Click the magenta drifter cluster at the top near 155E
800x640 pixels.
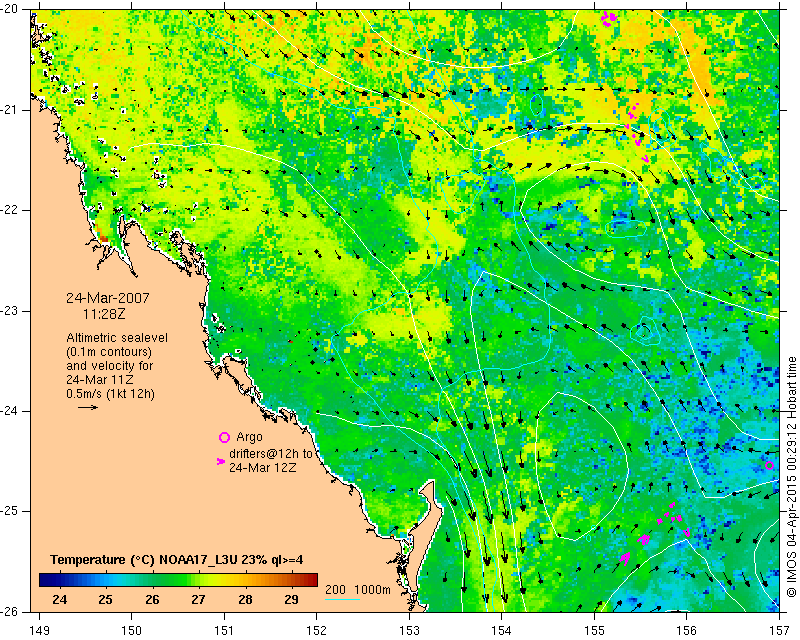(x=609, y=18)
